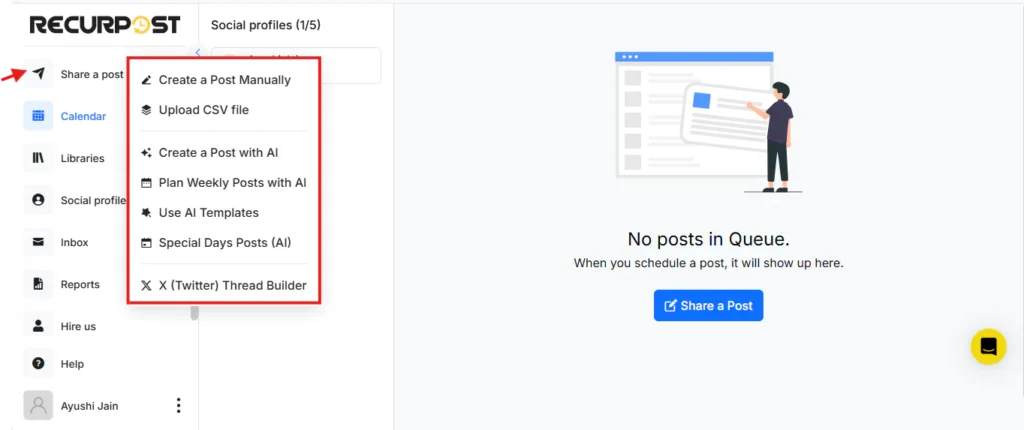Viewport: 1024px width, 430px height.
Task: Click the Hire us sidebar link
Action: [x=78, y=326]
